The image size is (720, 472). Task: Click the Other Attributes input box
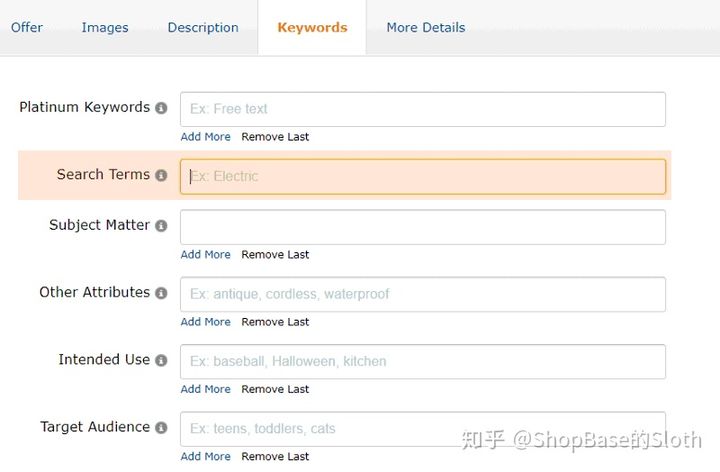(x=422, y=294)
